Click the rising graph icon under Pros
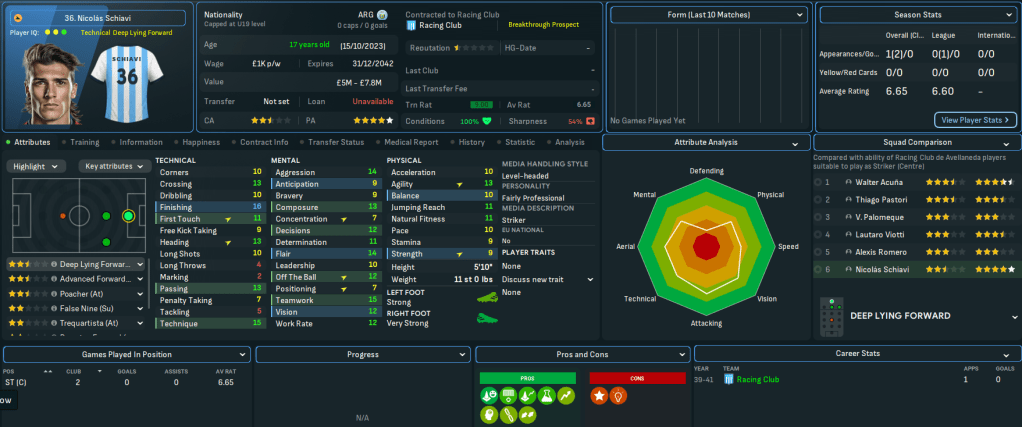The image size is (1022, 427). point(567,397)
